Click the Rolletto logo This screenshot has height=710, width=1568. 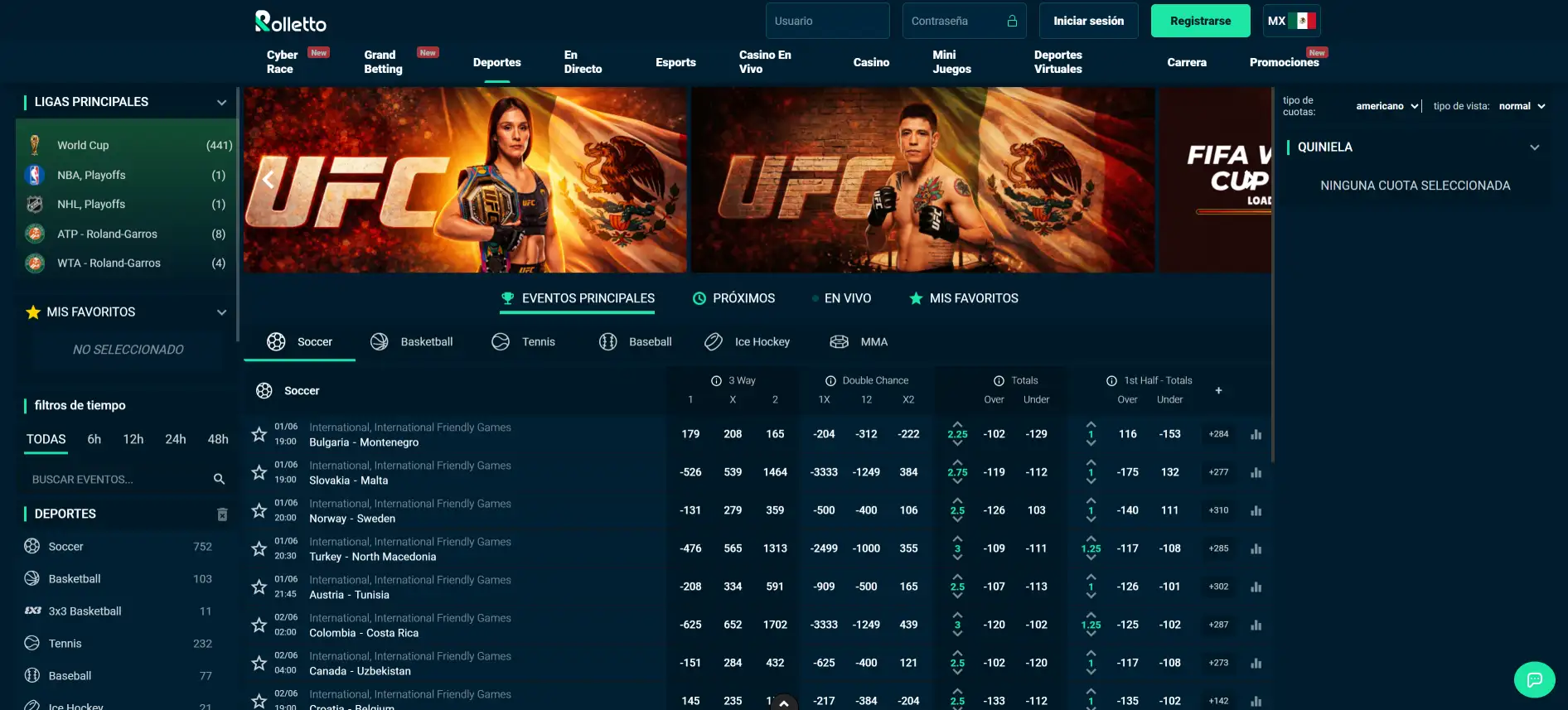pos(290,22)
